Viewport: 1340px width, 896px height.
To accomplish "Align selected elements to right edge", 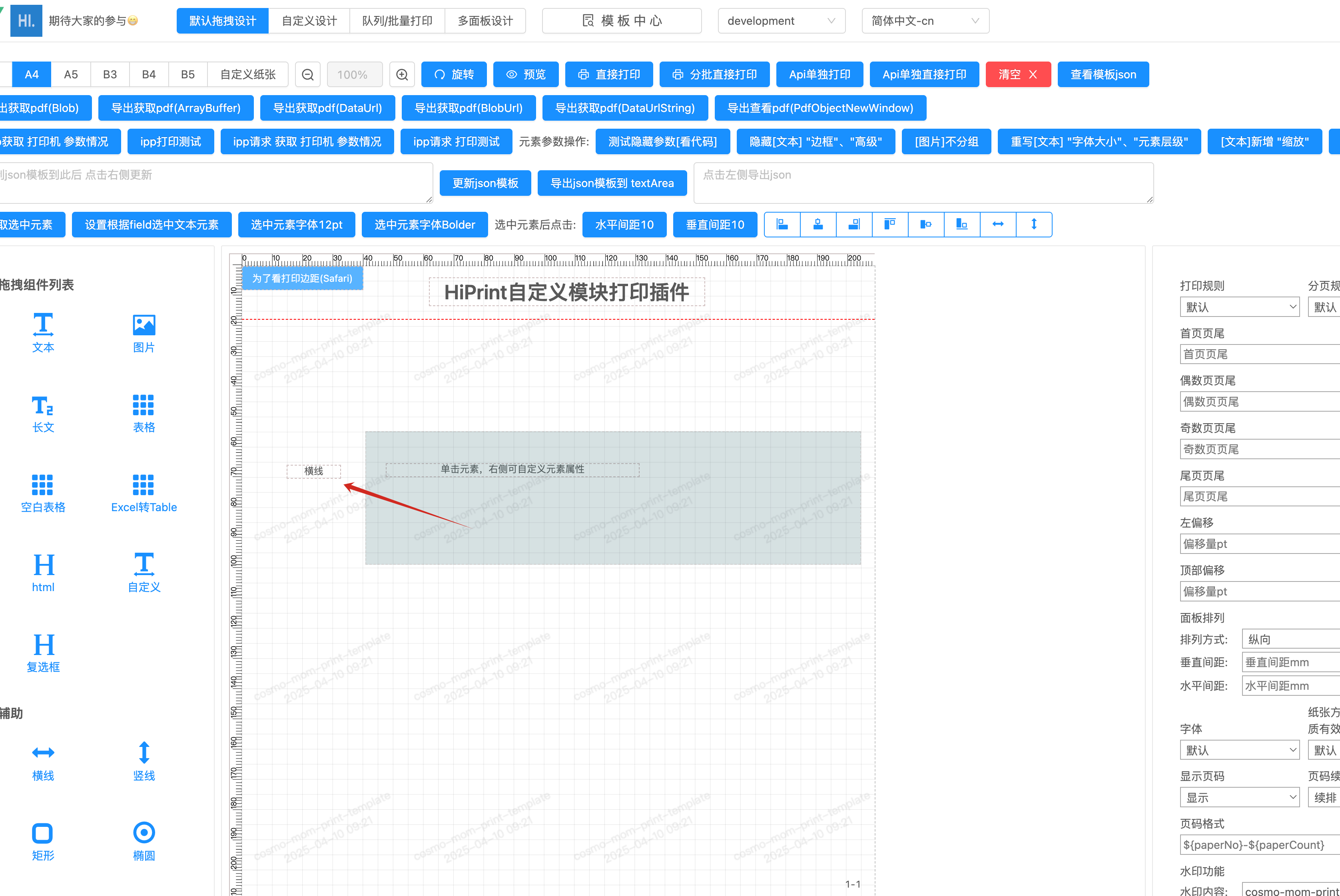I will (854, 224).
